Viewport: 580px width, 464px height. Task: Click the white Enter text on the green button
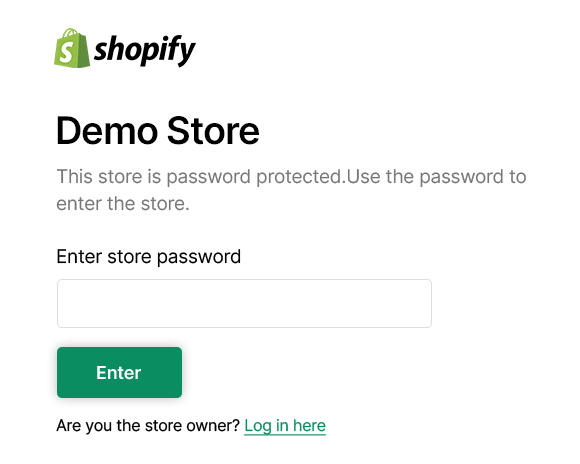tap(119, 373)
